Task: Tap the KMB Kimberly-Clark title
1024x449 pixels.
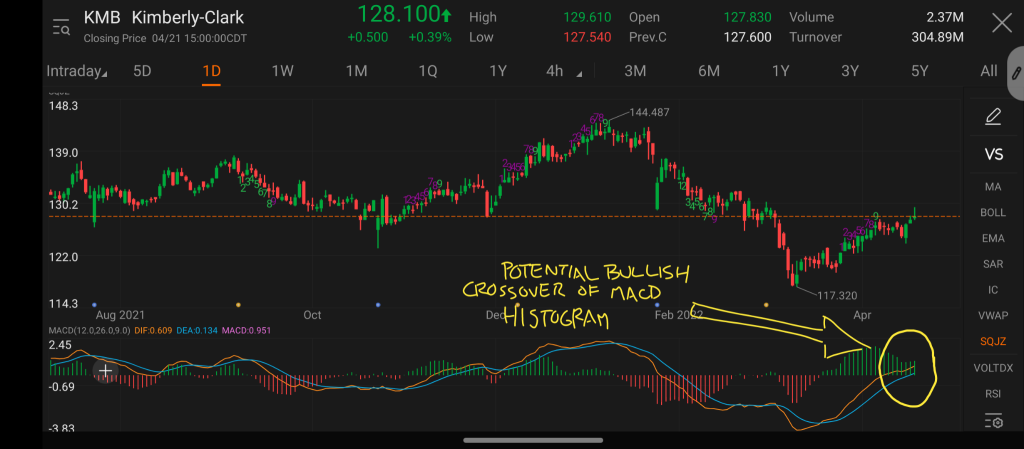Action: [163, 18]
